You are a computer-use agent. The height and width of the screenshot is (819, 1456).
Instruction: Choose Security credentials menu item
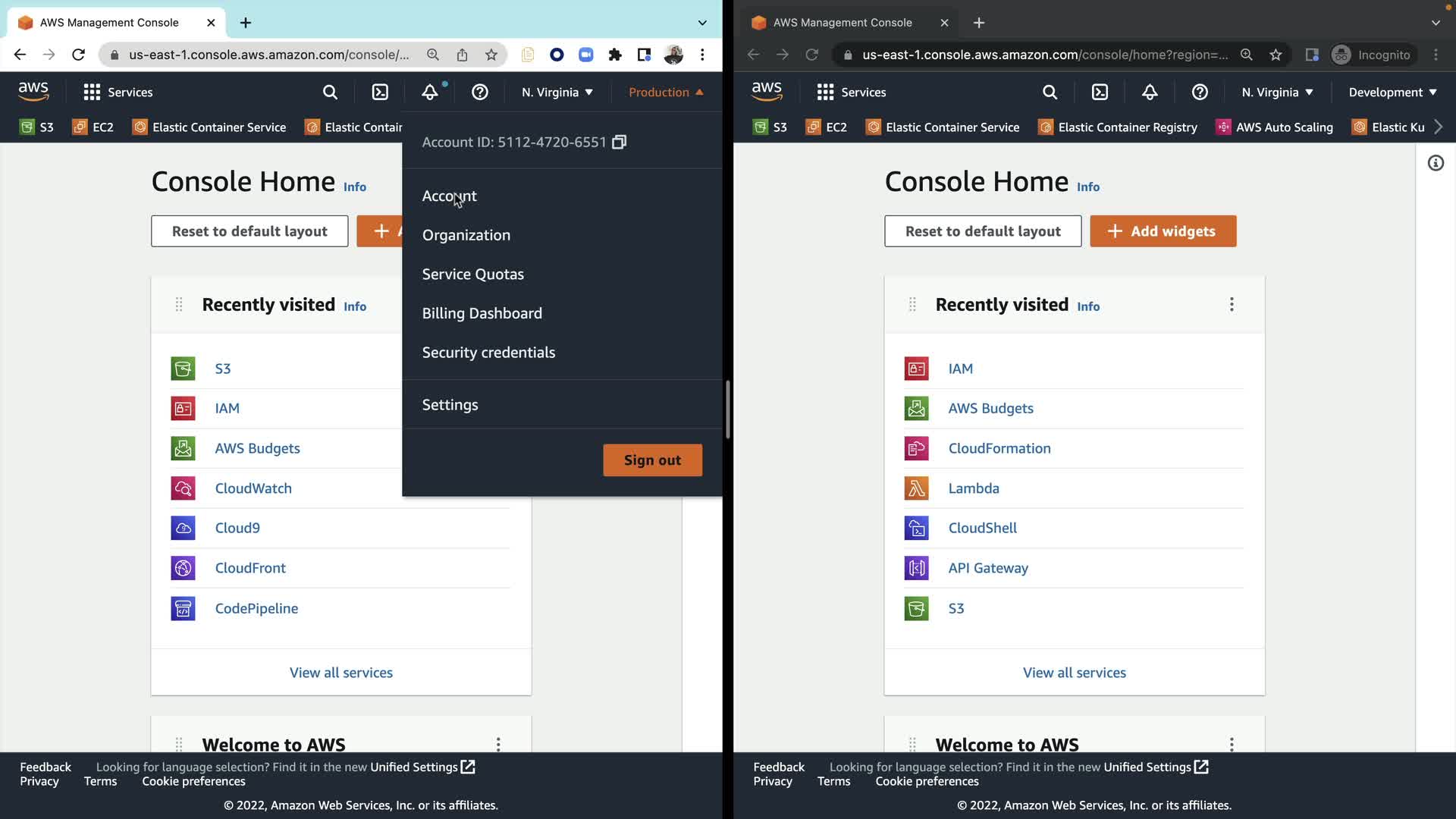488,353
